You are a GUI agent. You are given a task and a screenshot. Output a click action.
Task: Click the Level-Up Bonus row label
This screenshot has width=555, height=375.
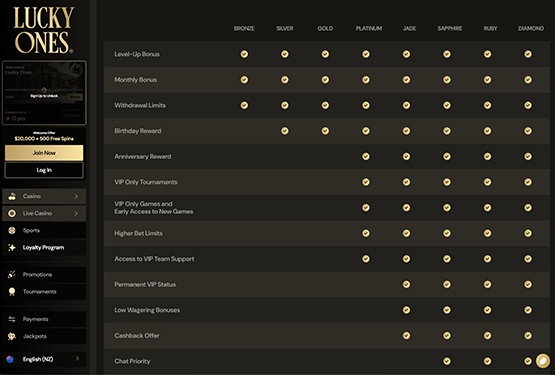coord(137,54)
